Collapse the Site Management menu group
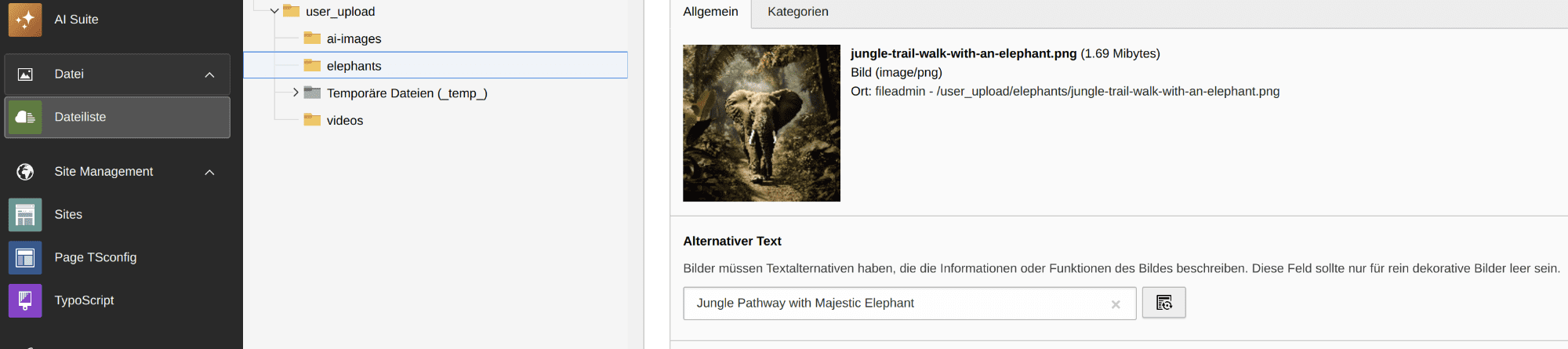Image resolution: width=1568 pixels, height=349 pixels. [x=209, y=172]
